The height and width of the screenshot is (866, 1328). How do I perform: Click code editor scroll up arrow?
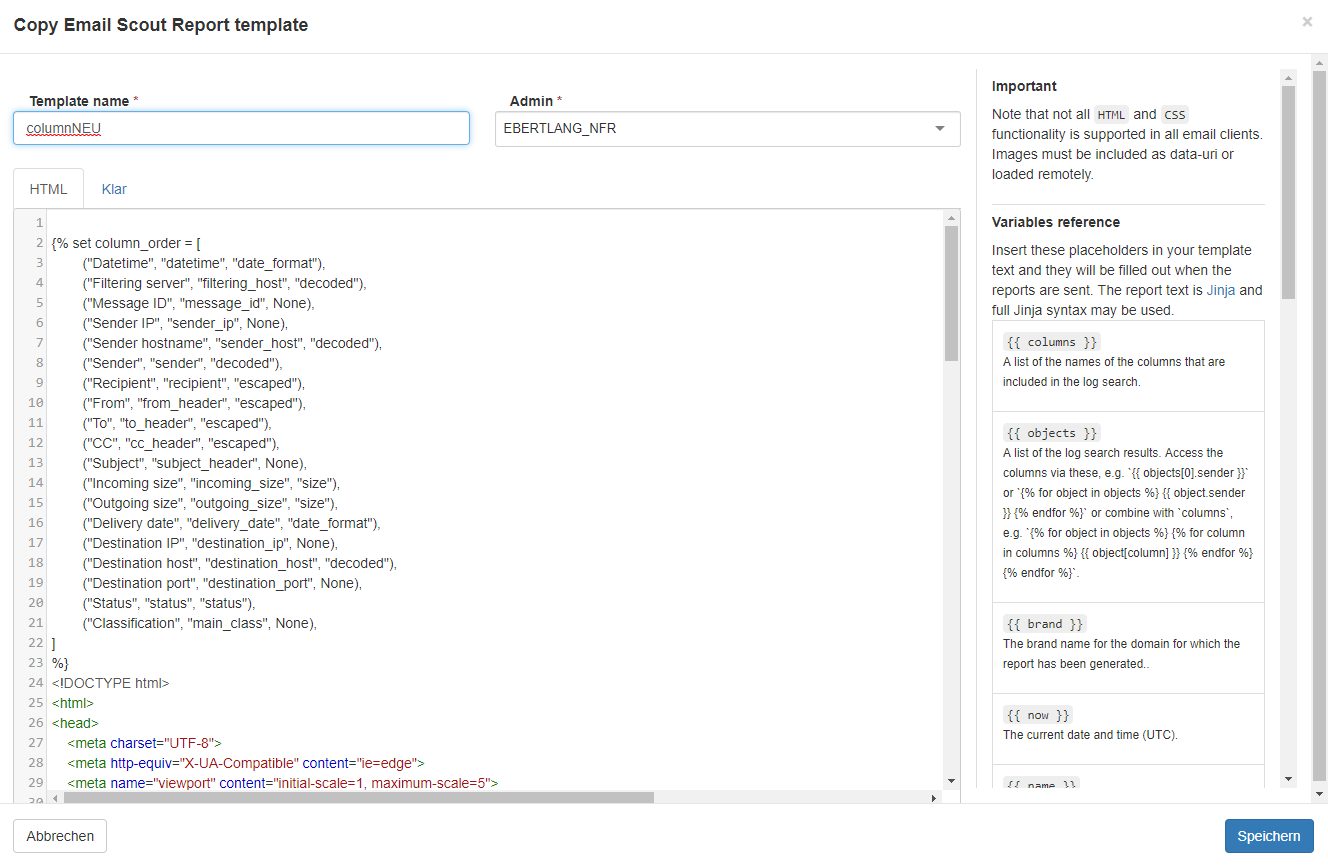[x=951, y=218]
